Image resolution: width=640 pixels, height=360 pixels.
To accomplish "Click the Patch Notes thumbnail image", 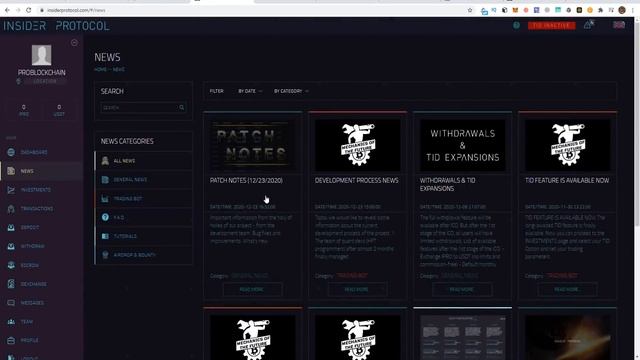I will click(x=252, y=145).
